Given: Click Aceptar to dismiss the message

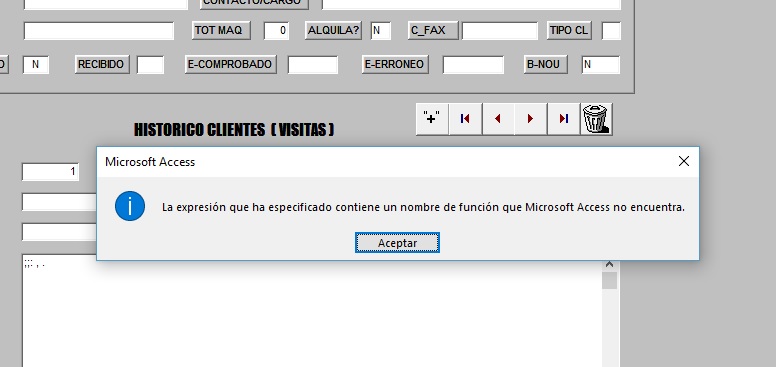Looking at the screenshot, I should pyautogui.click(x=397, y=243).
